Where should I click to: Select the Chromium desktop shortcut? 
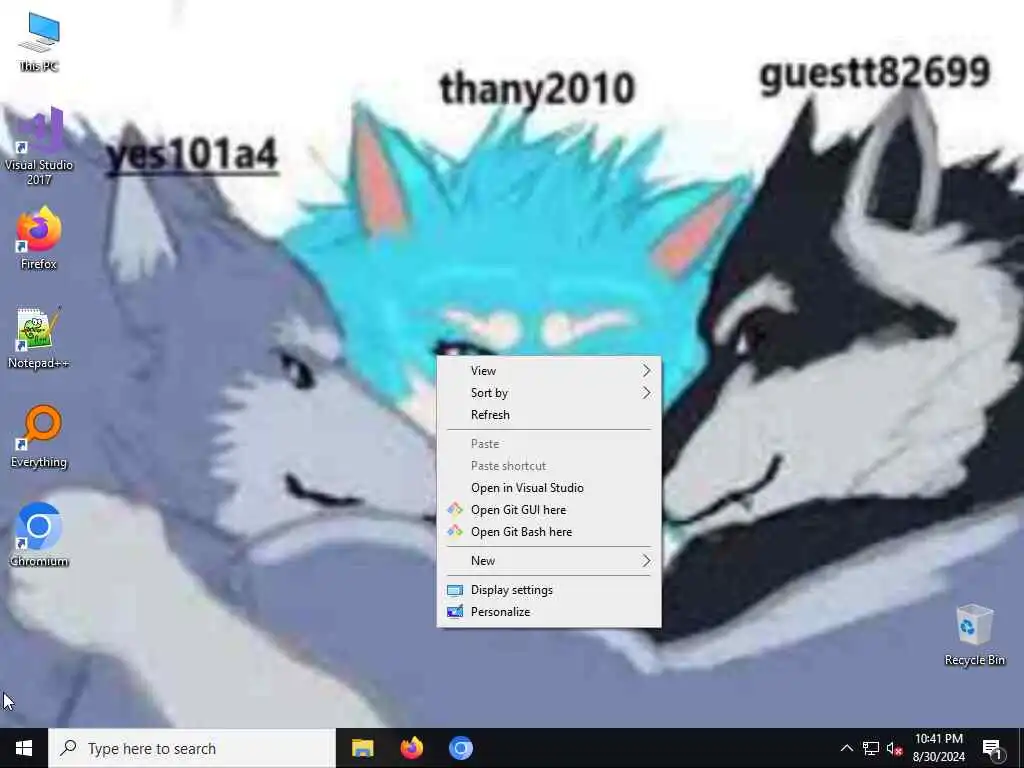click(39, 535)
